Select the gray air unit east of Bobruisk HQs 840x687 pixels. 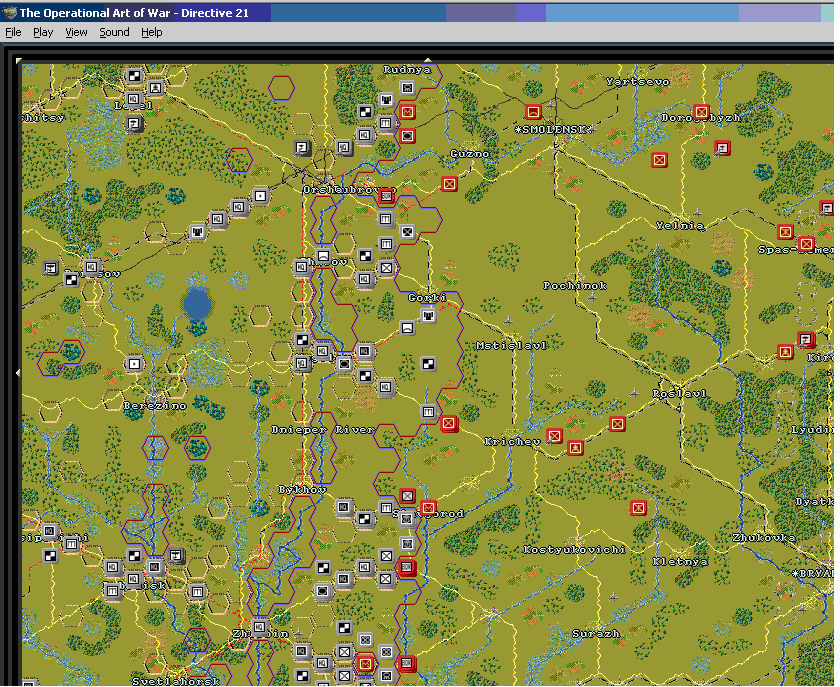[x=176, y=555]
